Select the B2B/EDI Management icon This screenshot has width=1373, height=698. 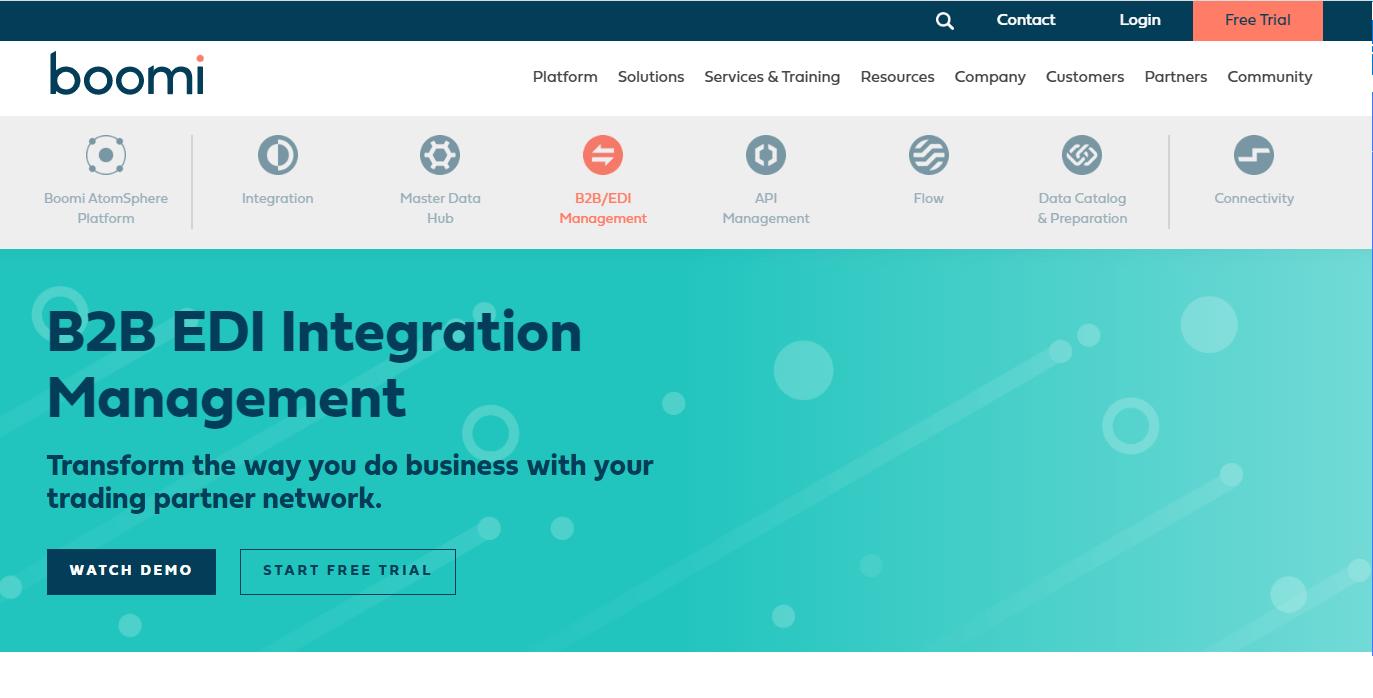pyautogui.click(x=603, y=155)
